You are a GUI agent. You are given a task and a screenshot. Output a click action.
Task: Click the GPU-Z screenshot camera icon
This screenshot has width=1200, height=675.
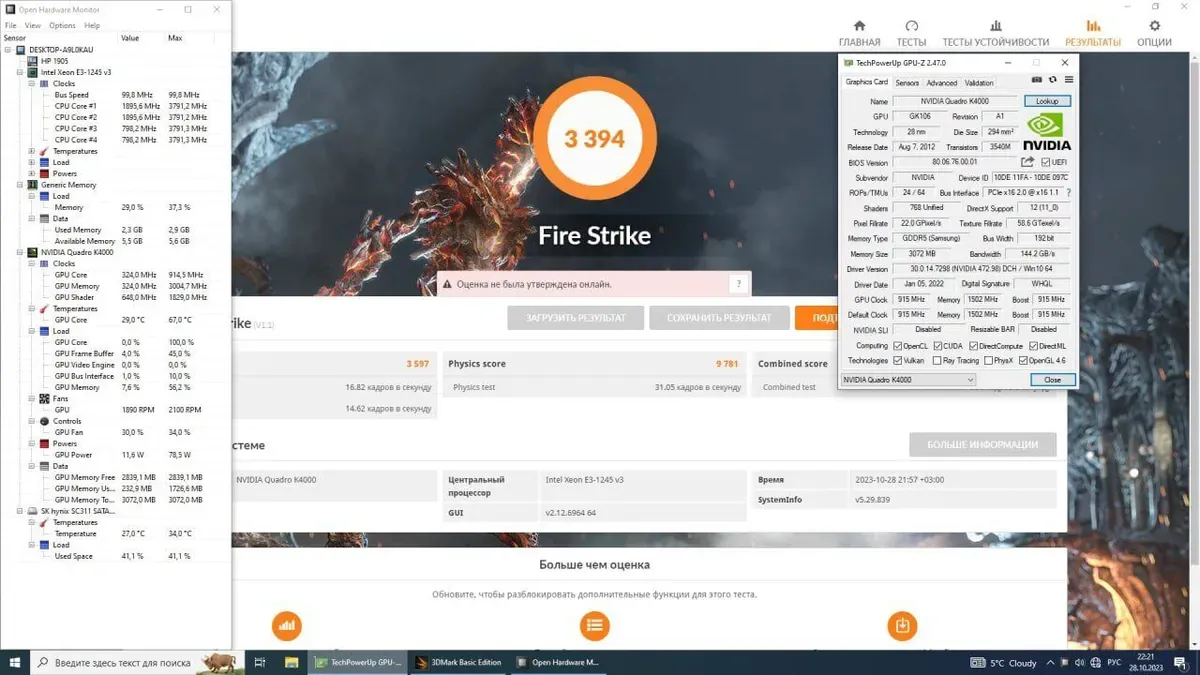(1037, 80)
